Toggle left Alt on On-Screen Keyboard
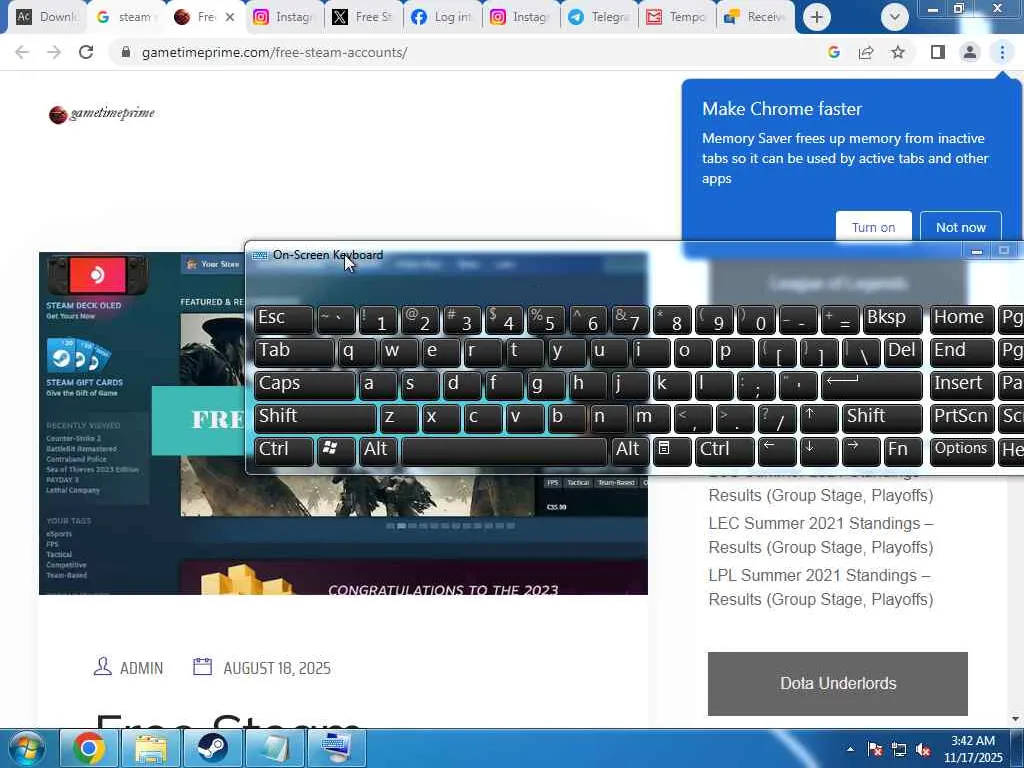1024x768 pixels. pos(378,451)
